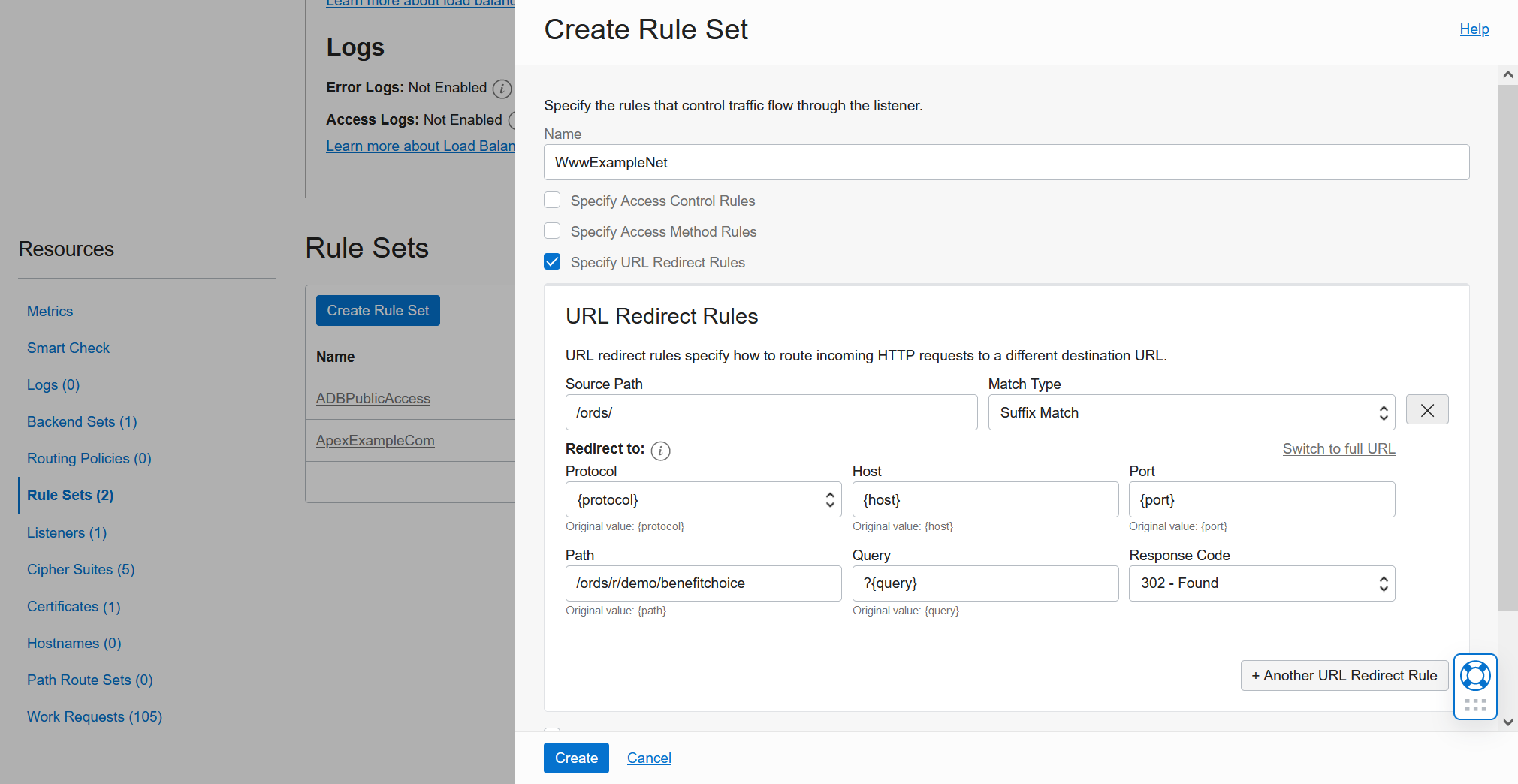Click the panel's vertical scrollbar thumb

click(x=1507, y=345)
